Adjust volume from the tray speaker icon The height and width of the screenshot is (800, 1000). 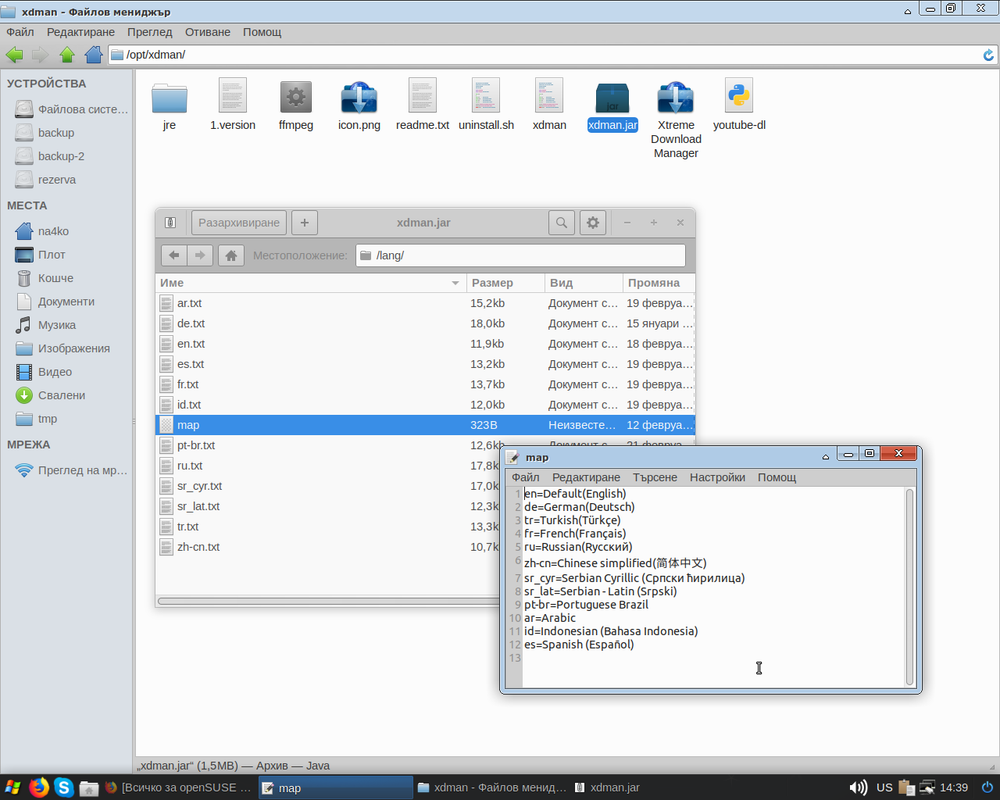(858, 788)
